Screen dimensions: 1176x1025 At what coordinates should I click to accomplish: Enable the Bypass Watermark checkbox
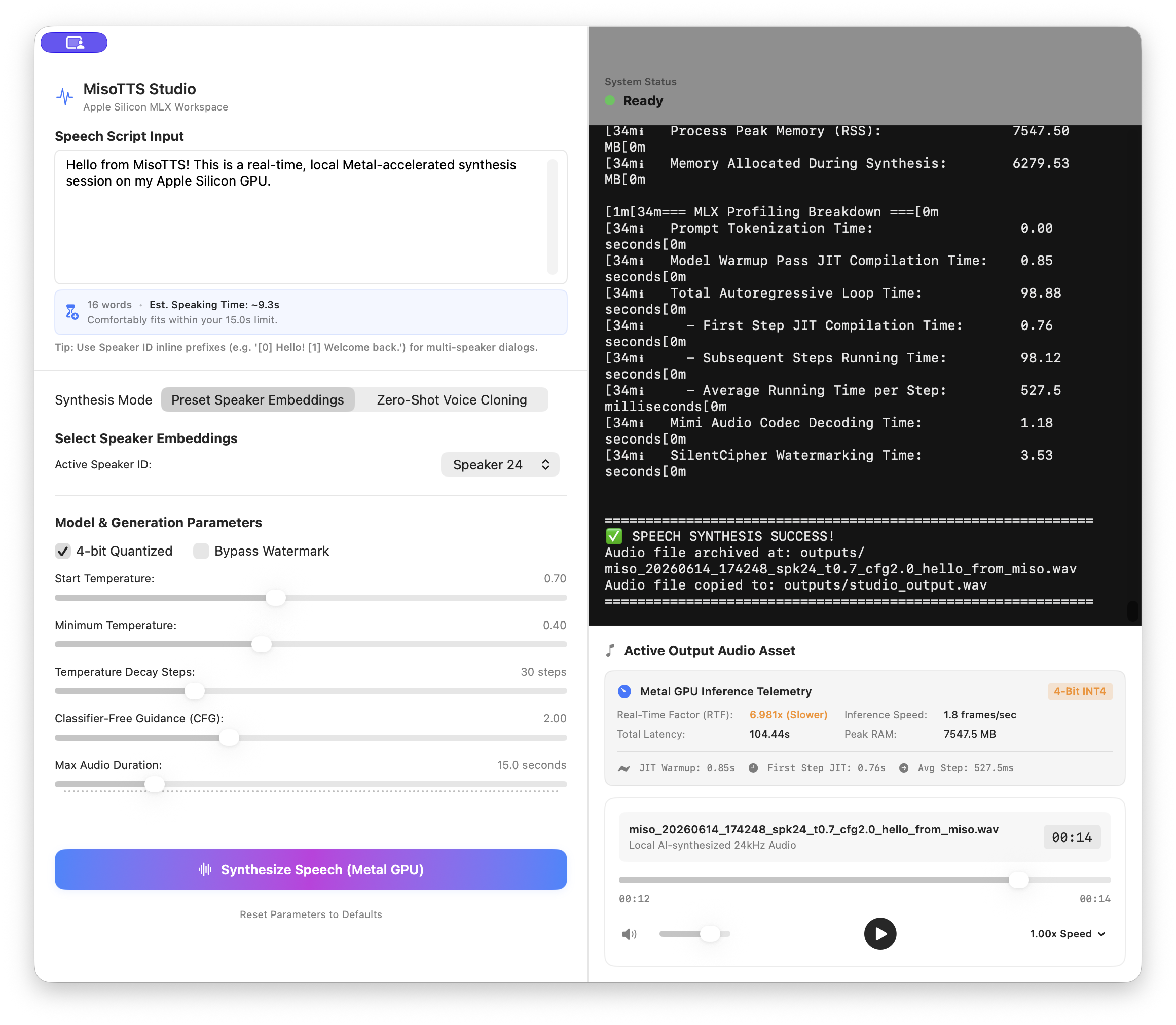[x=201, y=551]
